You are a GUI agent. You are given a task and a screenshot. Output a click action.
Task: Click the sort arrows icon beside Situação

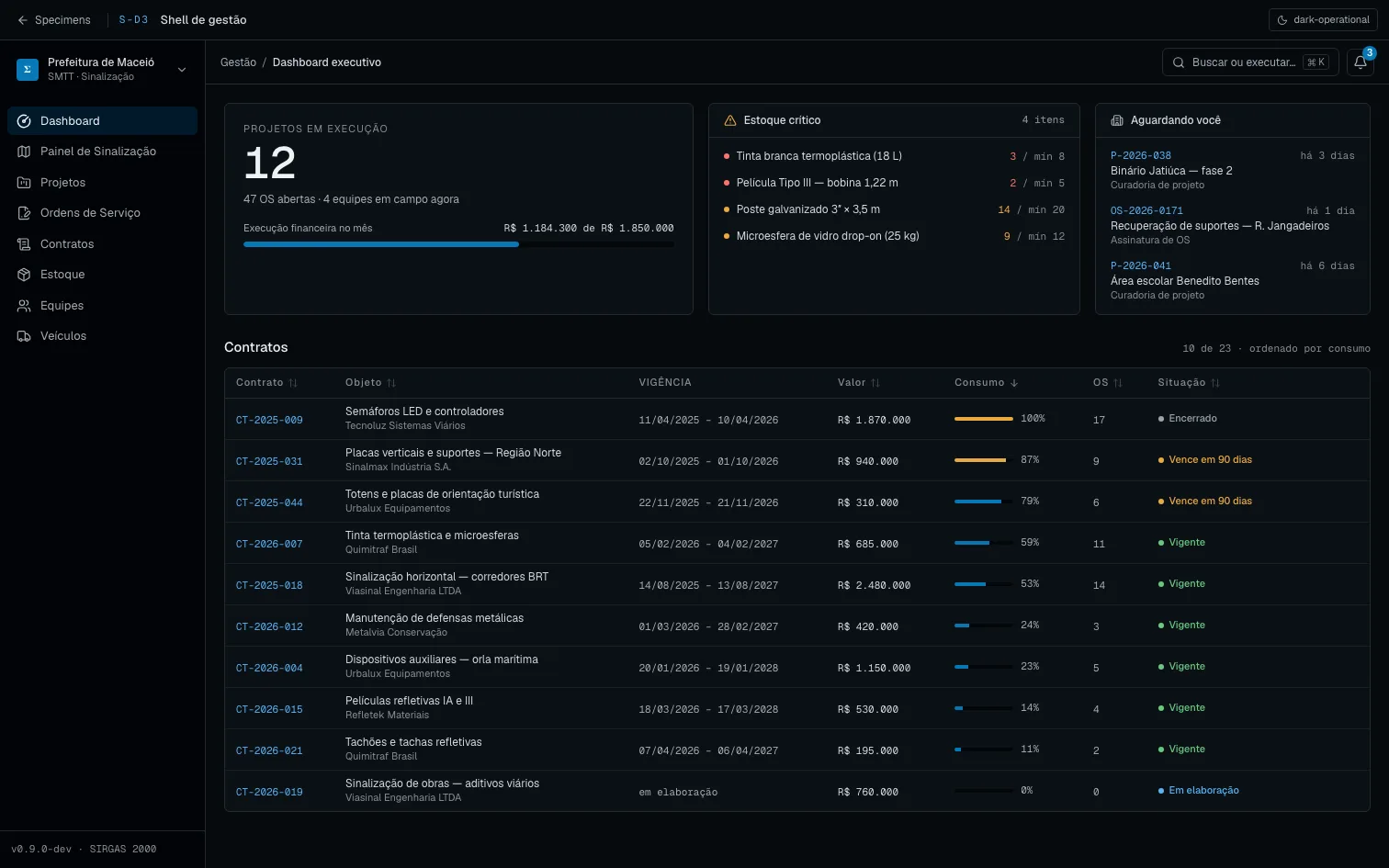point(1215,383)
